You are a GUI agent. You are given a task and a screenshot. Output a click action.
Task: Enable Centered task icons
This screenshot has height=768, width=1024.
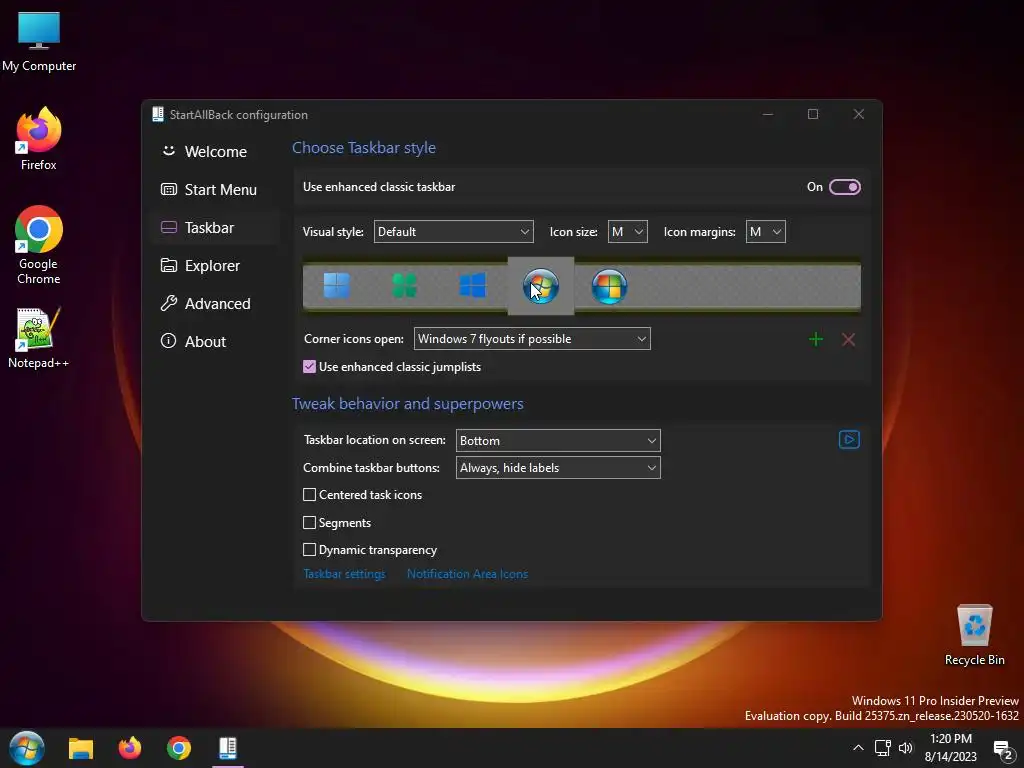coord(310,495)
